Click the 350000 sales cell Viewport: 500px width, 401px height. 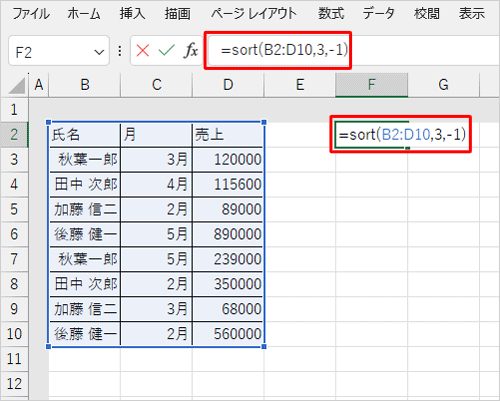pyautogui.click(x=228, y=284)
